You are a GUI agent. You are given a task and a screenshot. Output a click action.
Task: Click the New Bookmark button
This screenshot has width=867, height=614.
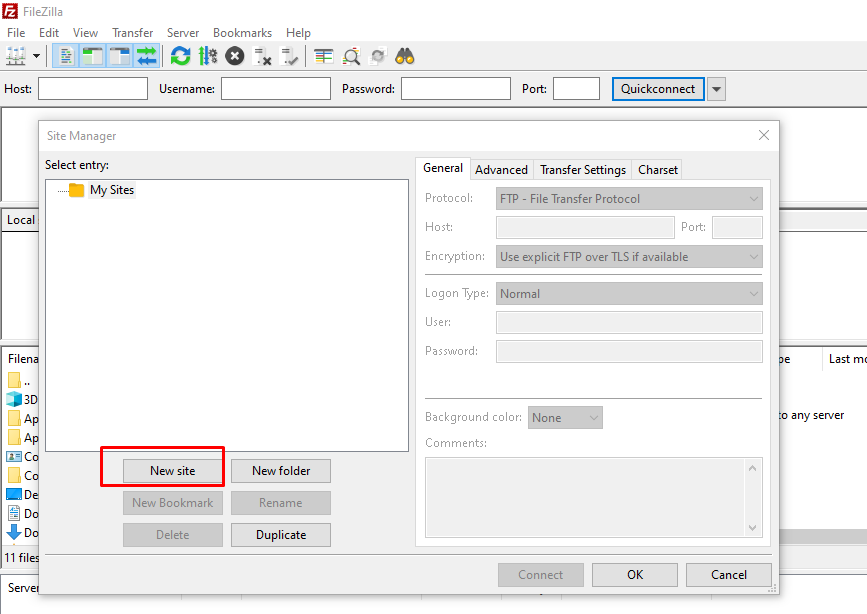(173, 503)
